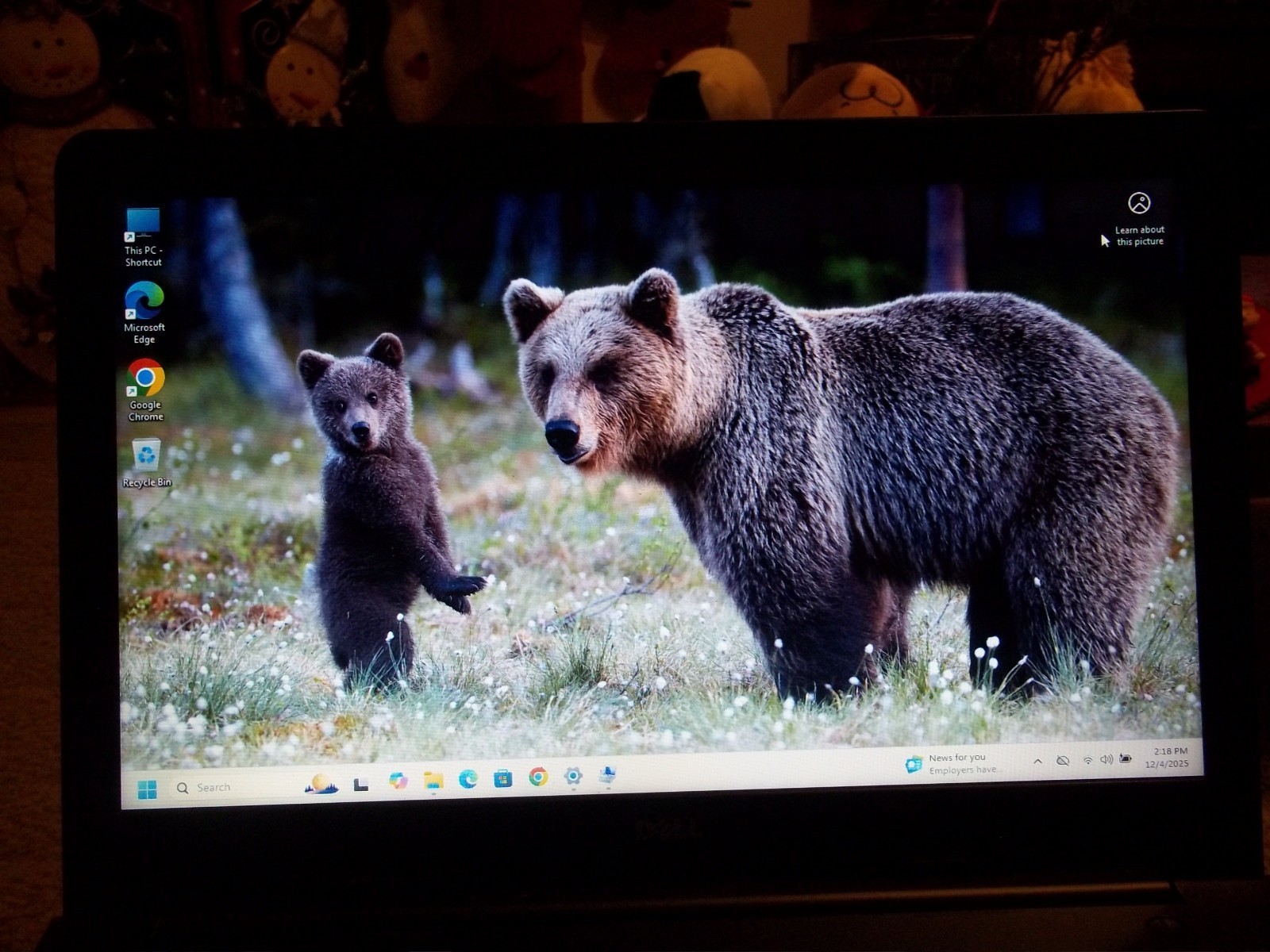Click the last pinned taskbar app icon
Screen dimensions: 1270x952
click(x=607, y=774)
